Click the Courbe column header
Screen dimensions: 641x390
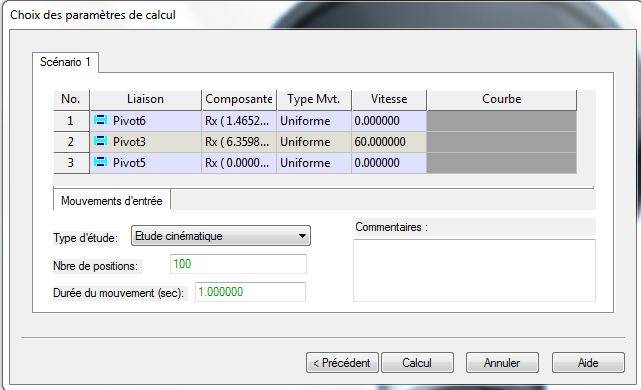[x=502, y=99]
